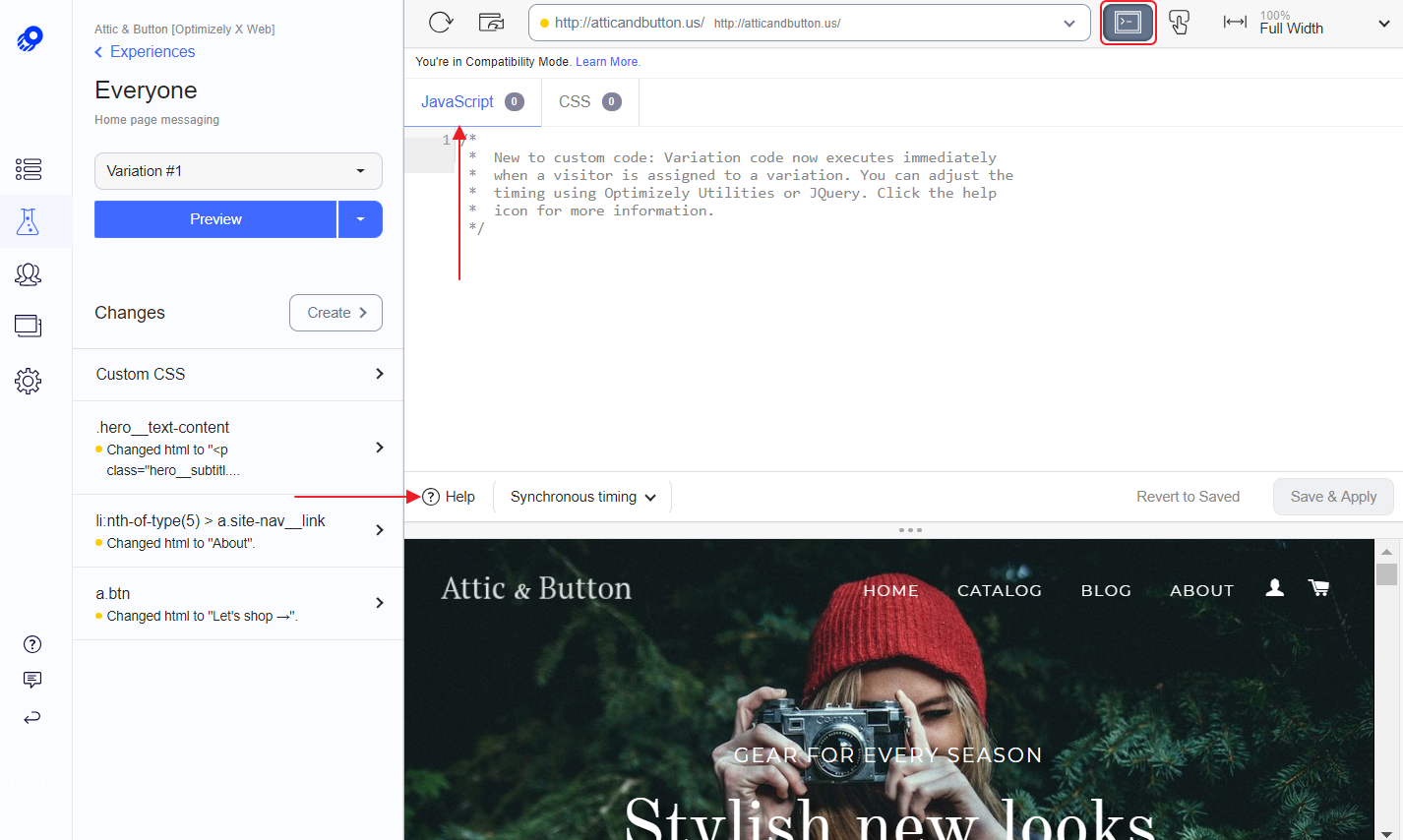Screen dimensions: 1403x840
Task: Open the a.btn change
Action: [238, 603]
